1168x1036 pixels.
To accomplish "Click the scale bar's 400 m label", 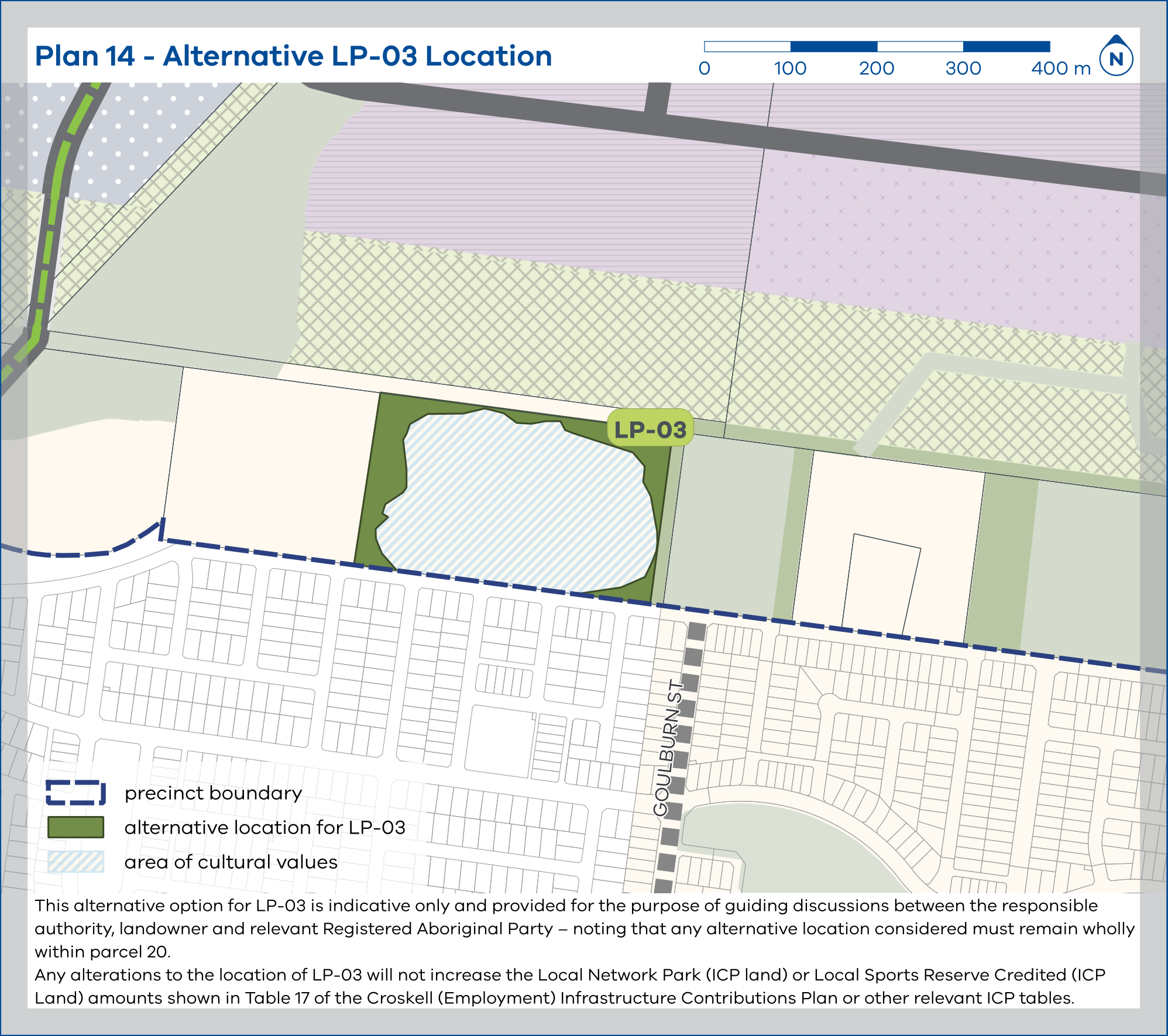I will click(x=1060, y=68).
